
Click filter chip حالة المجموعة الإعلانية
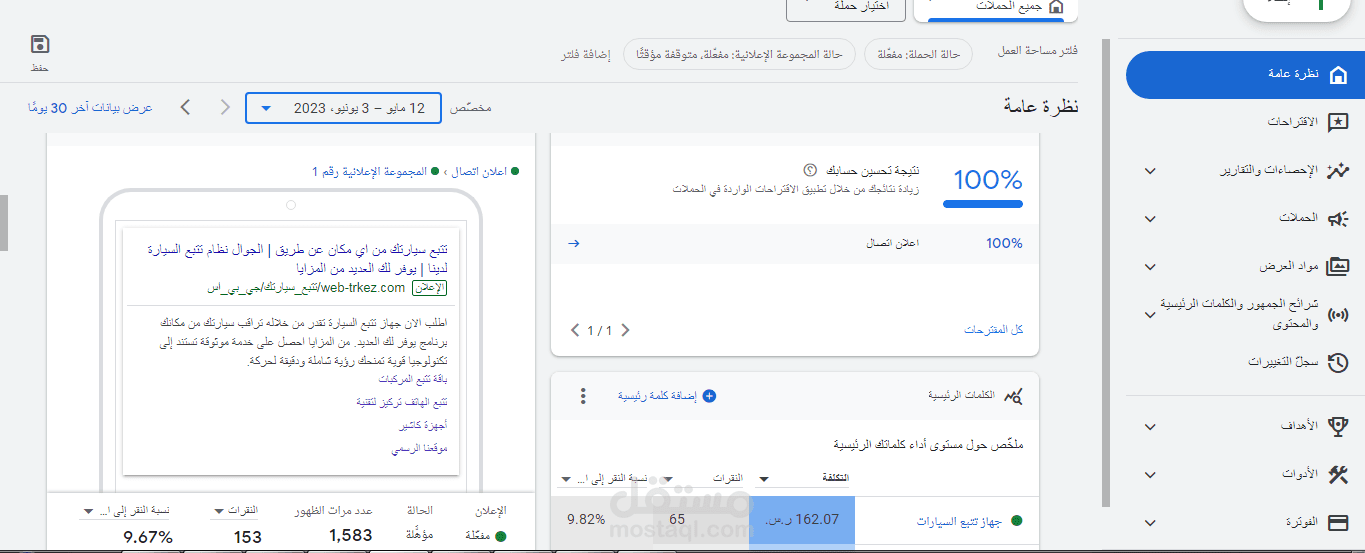[739, 54]
